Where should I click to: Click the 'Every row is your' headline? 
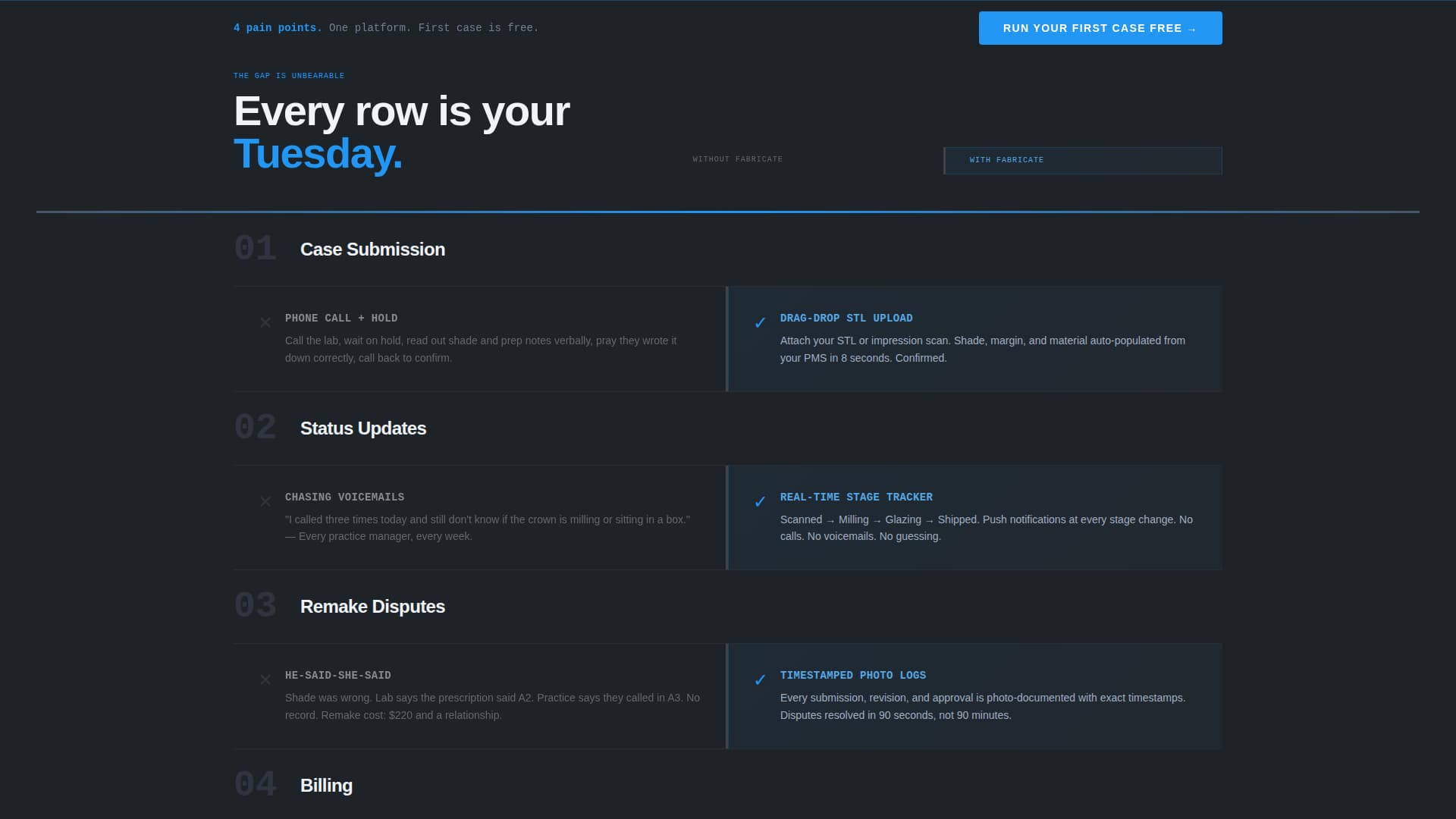click(x=402, y=111)
